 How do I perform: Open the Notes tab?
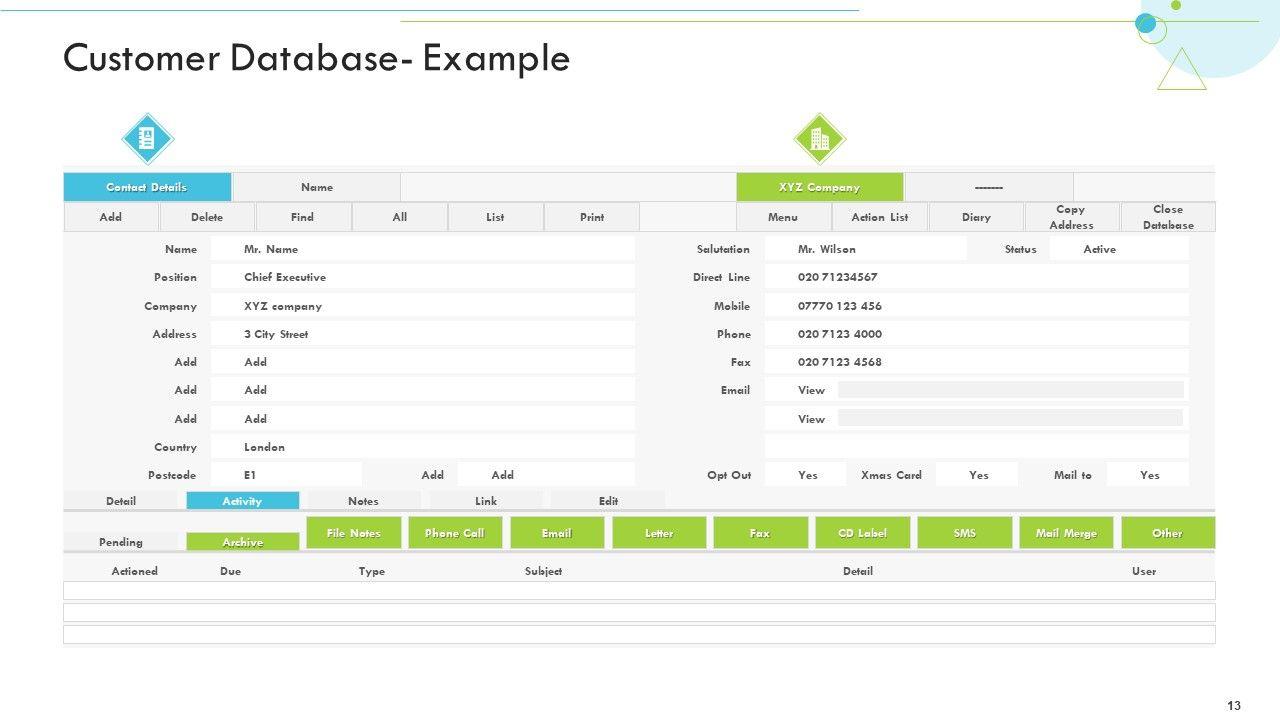click(363, 501)
